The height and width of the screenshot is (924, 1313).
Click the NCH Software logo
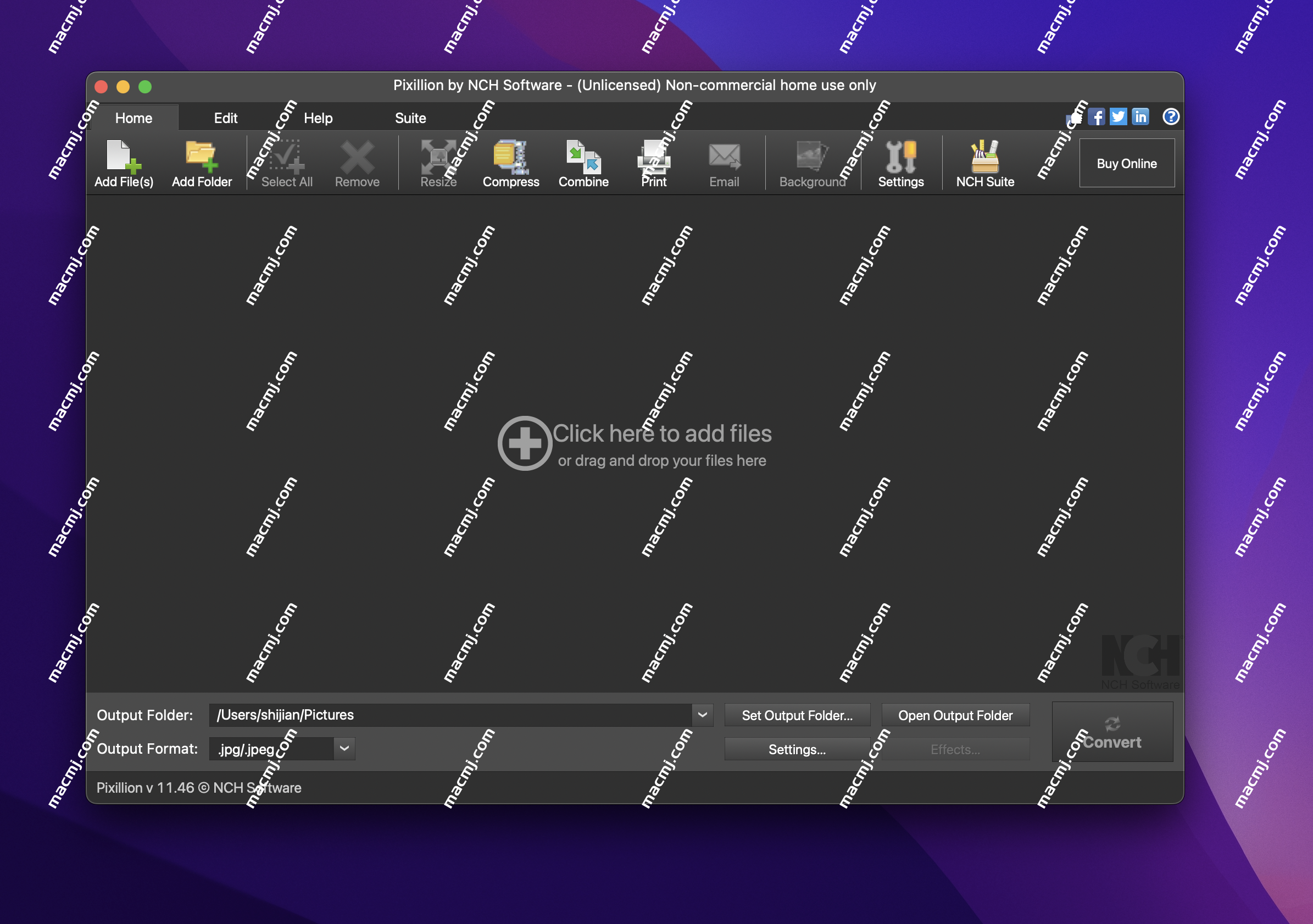pyautogui.click(x=1140, y=661)
